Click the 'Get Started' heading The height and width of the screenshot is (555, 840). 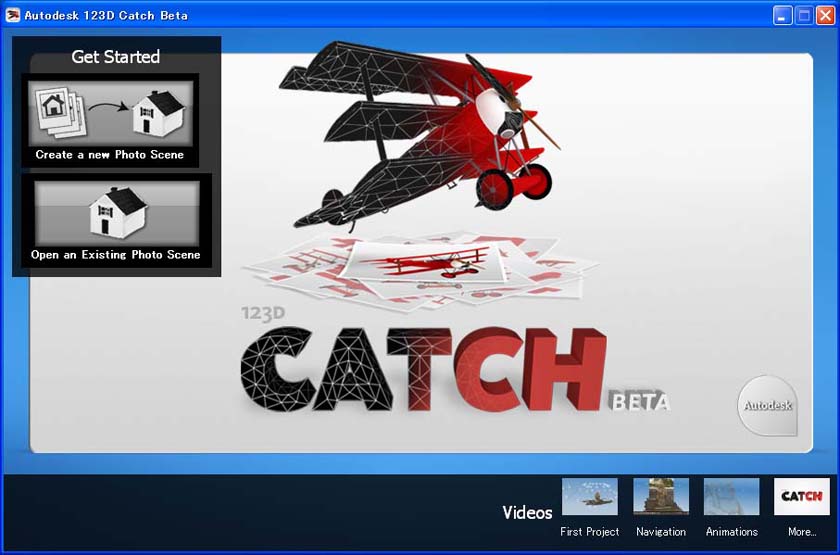116,57
